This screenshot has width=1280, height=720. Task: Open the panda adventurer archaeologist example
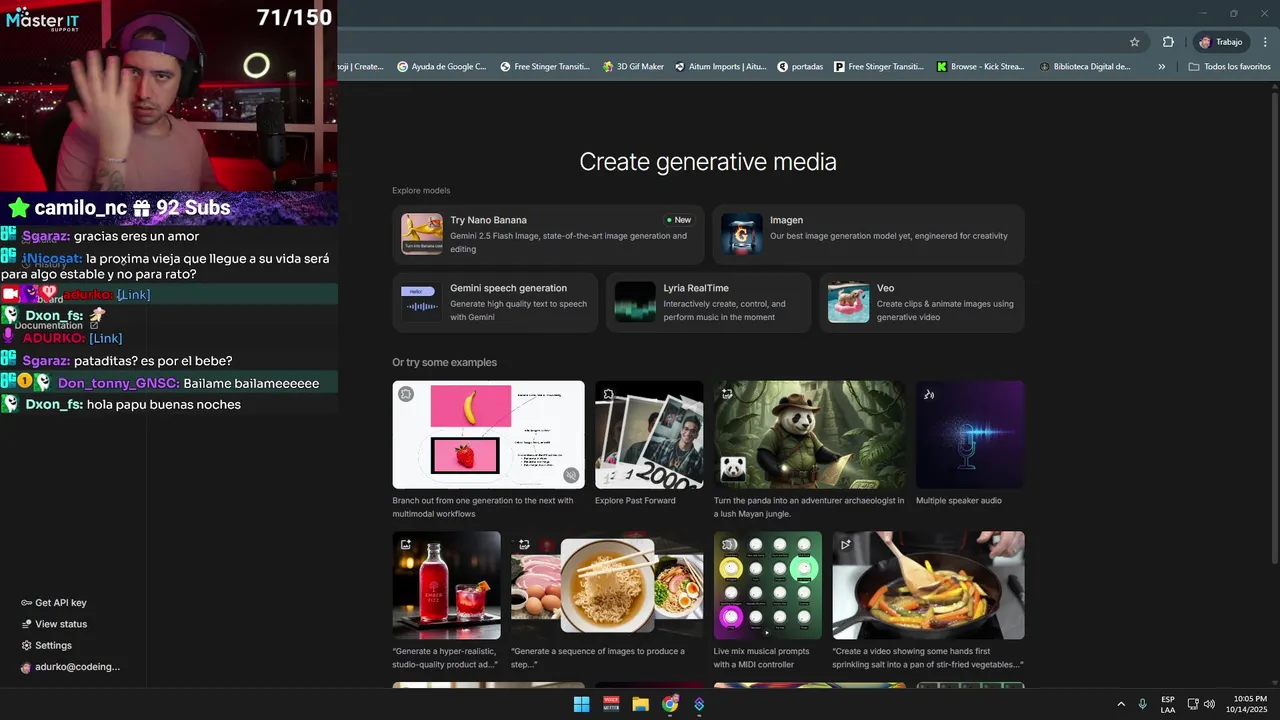point(810,434)
